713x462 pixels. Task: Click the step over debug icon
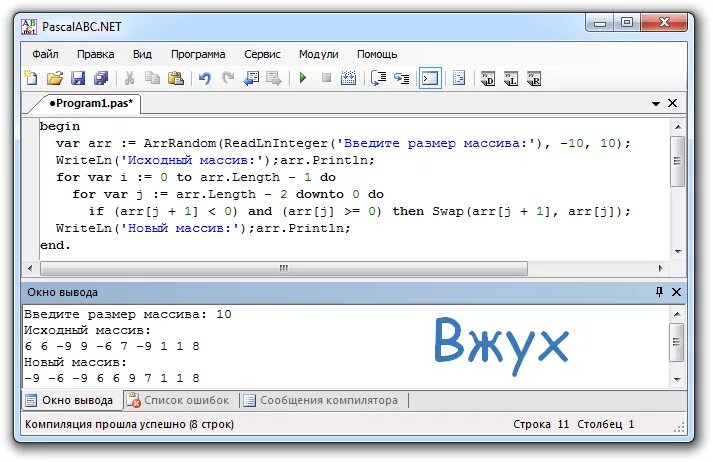[378, 78]
